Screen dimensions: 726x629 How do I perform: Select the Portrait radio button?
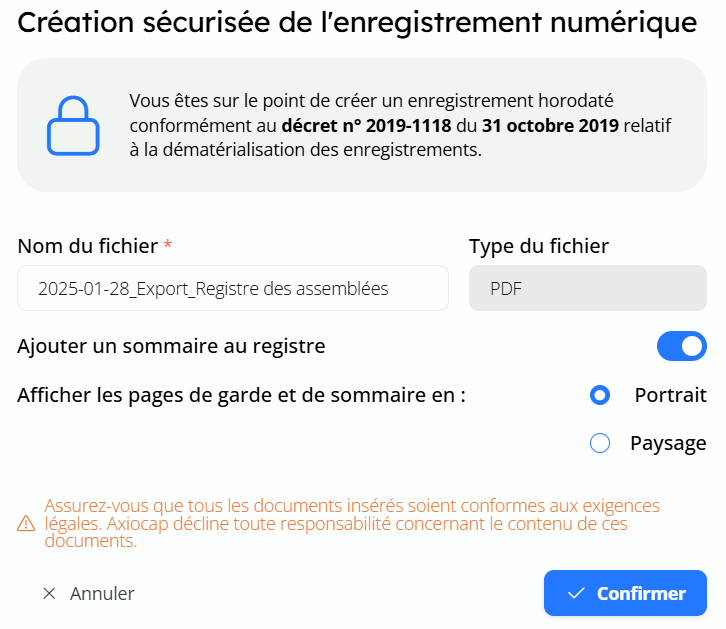[600, 395]
